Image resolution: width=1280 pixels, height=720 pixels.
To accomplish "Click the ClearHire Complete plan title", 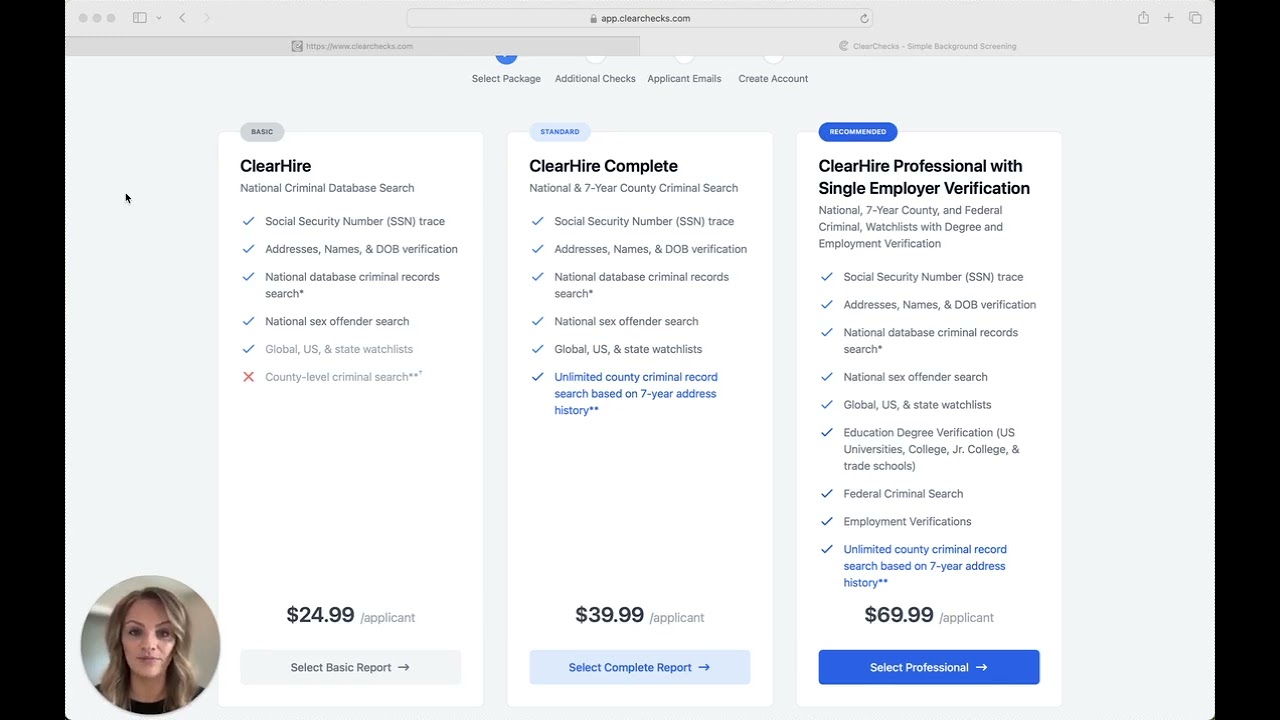I will point(603,166).
